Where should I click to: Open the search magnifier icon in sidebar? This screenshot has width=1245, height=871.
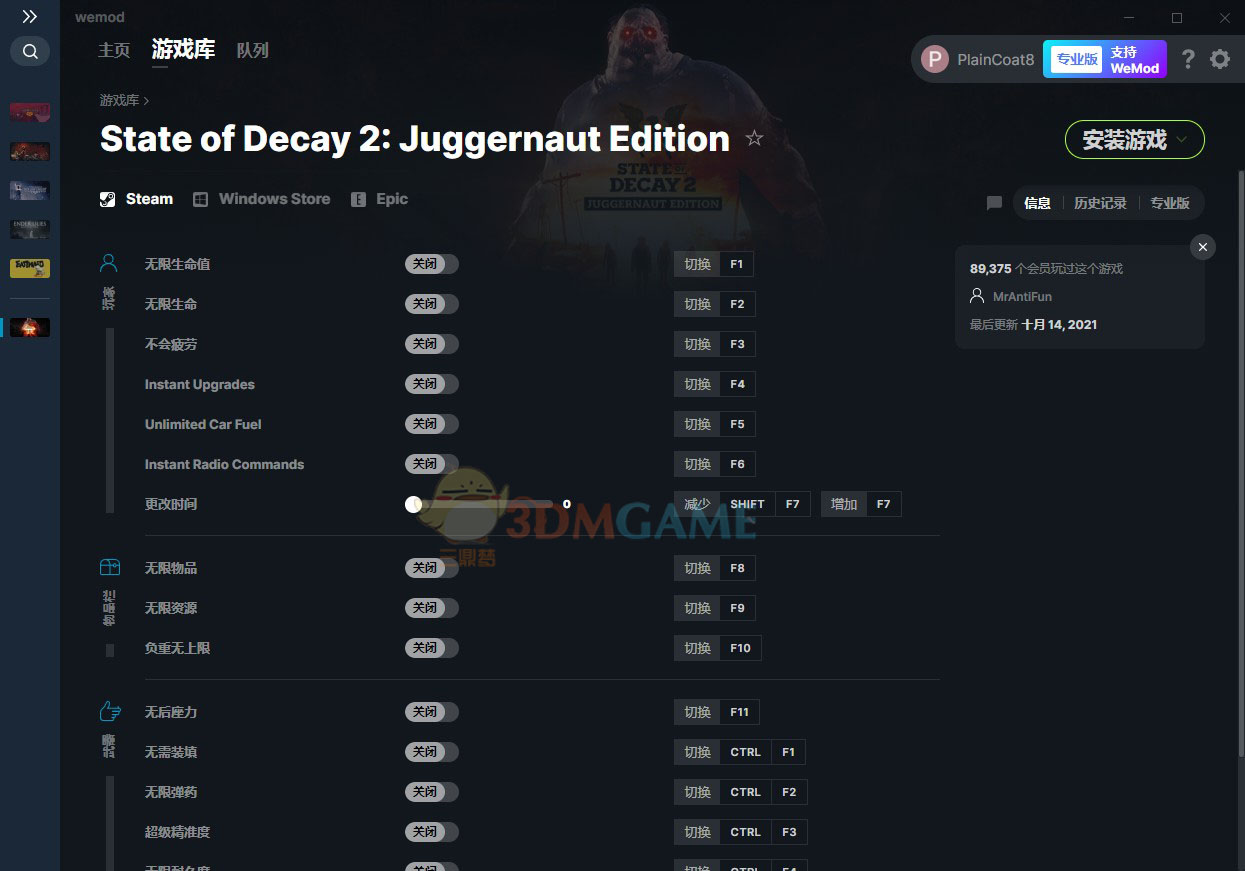pyautogui.click(x=30, y=51)
